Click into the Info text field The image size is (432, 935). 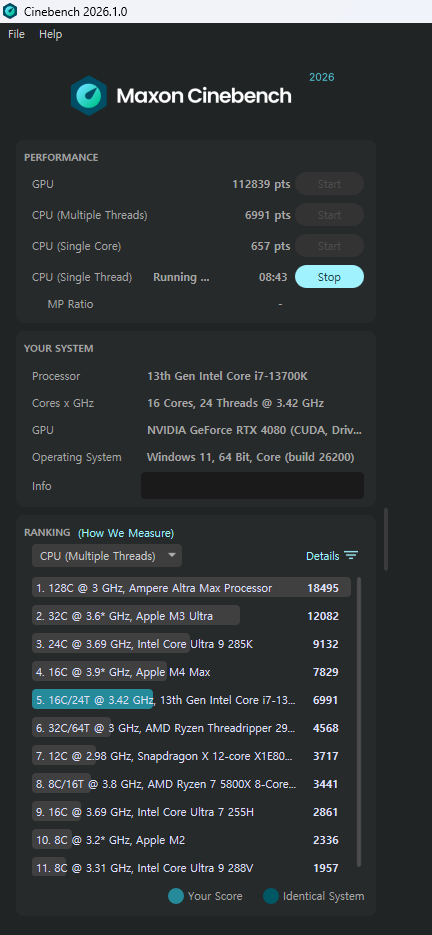coord(252,485)
